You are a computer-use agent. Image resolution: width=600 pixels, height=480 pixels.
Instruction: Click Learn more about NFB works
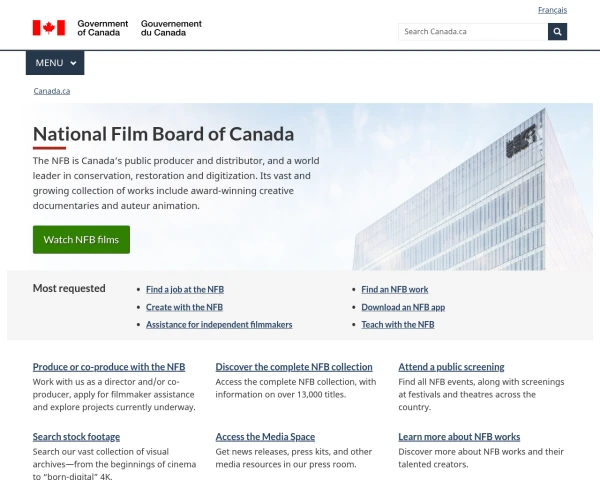point(459,437)
